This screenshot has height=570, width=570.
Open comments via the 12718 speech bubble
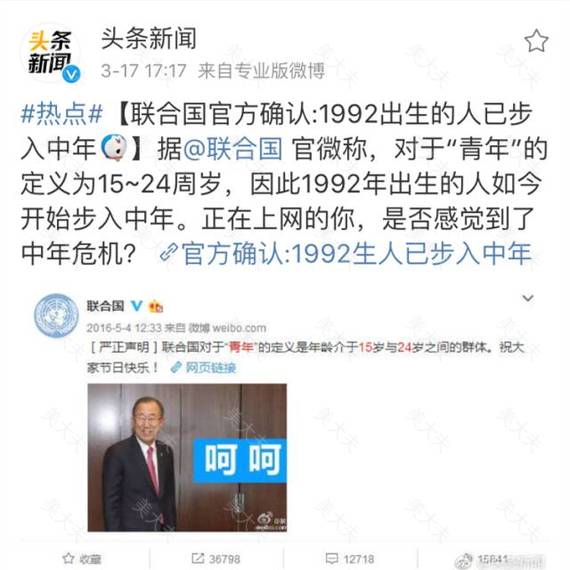332,558
